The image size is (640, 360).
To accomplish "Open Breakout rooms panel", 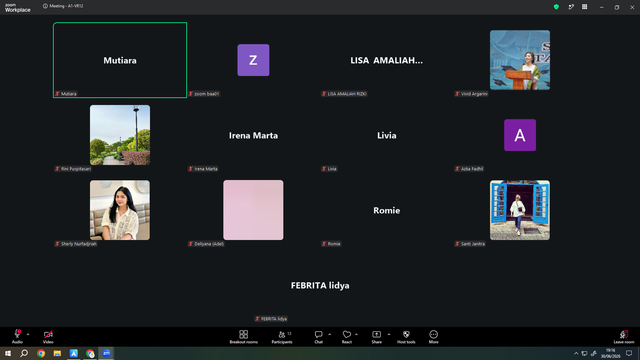I will (244, 337).
